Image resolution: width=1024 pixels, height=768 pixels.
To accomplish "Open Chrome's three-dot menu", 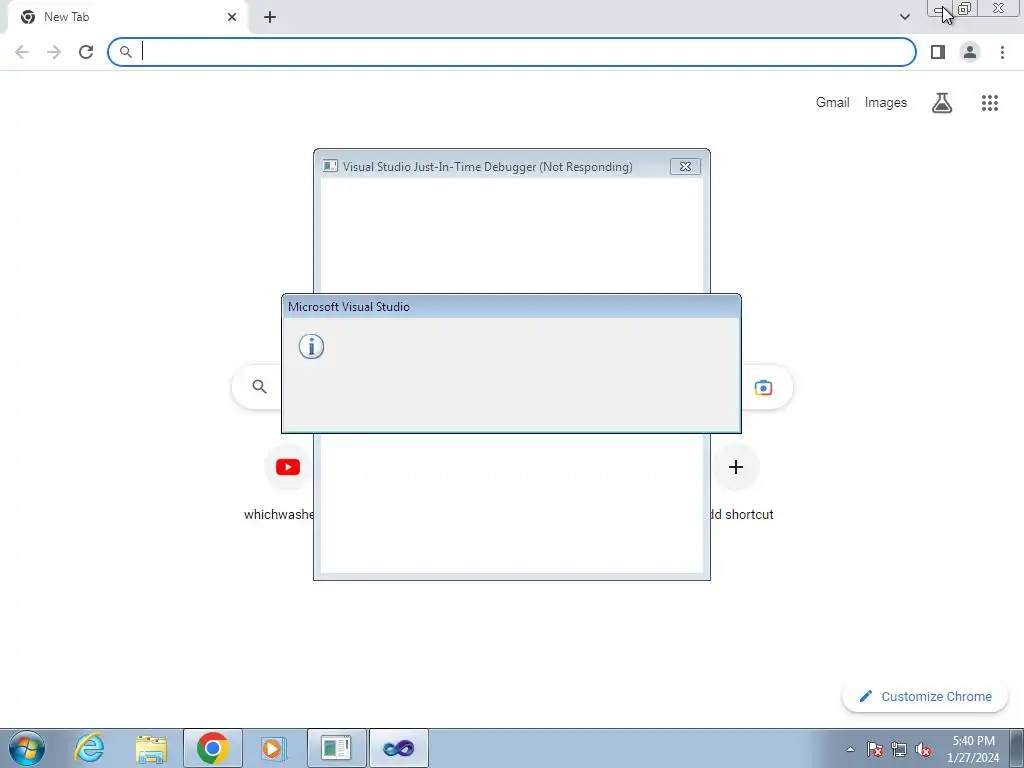I will (1002, 52).
